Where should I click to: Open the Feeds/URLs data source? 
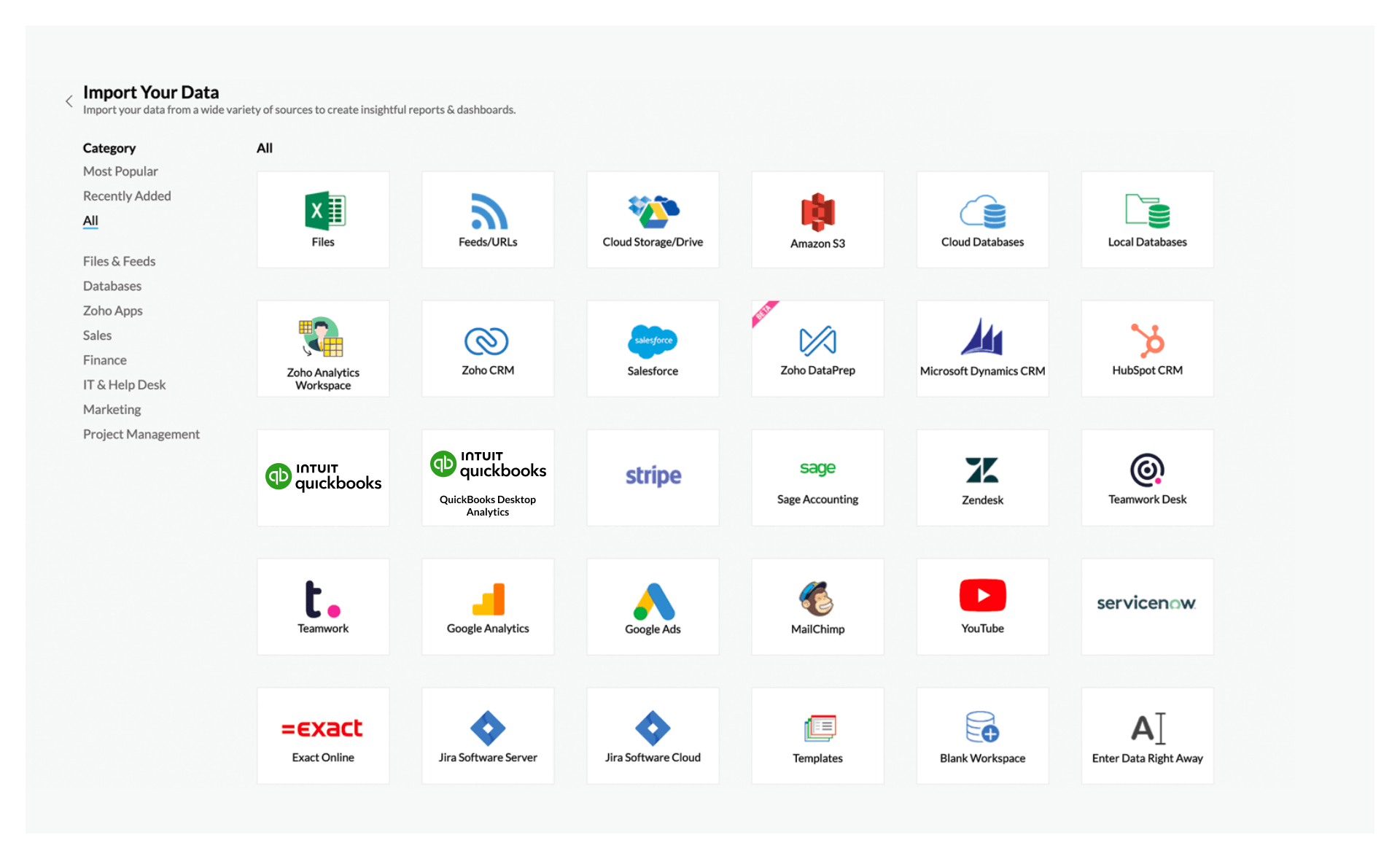click(488, 219)
